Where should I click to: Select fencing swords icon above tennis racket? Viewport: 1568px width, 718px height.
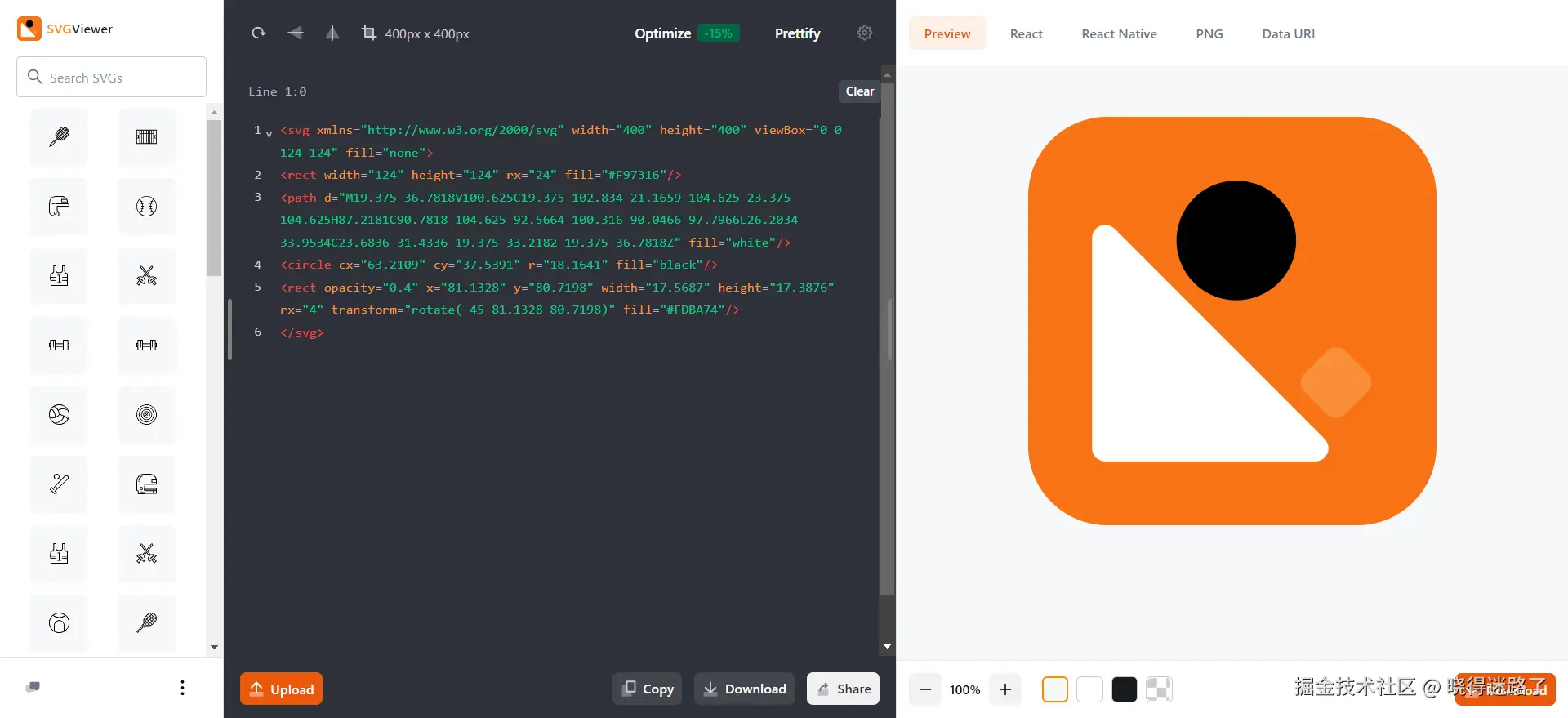pyautogui.click(x=147, y=553)
